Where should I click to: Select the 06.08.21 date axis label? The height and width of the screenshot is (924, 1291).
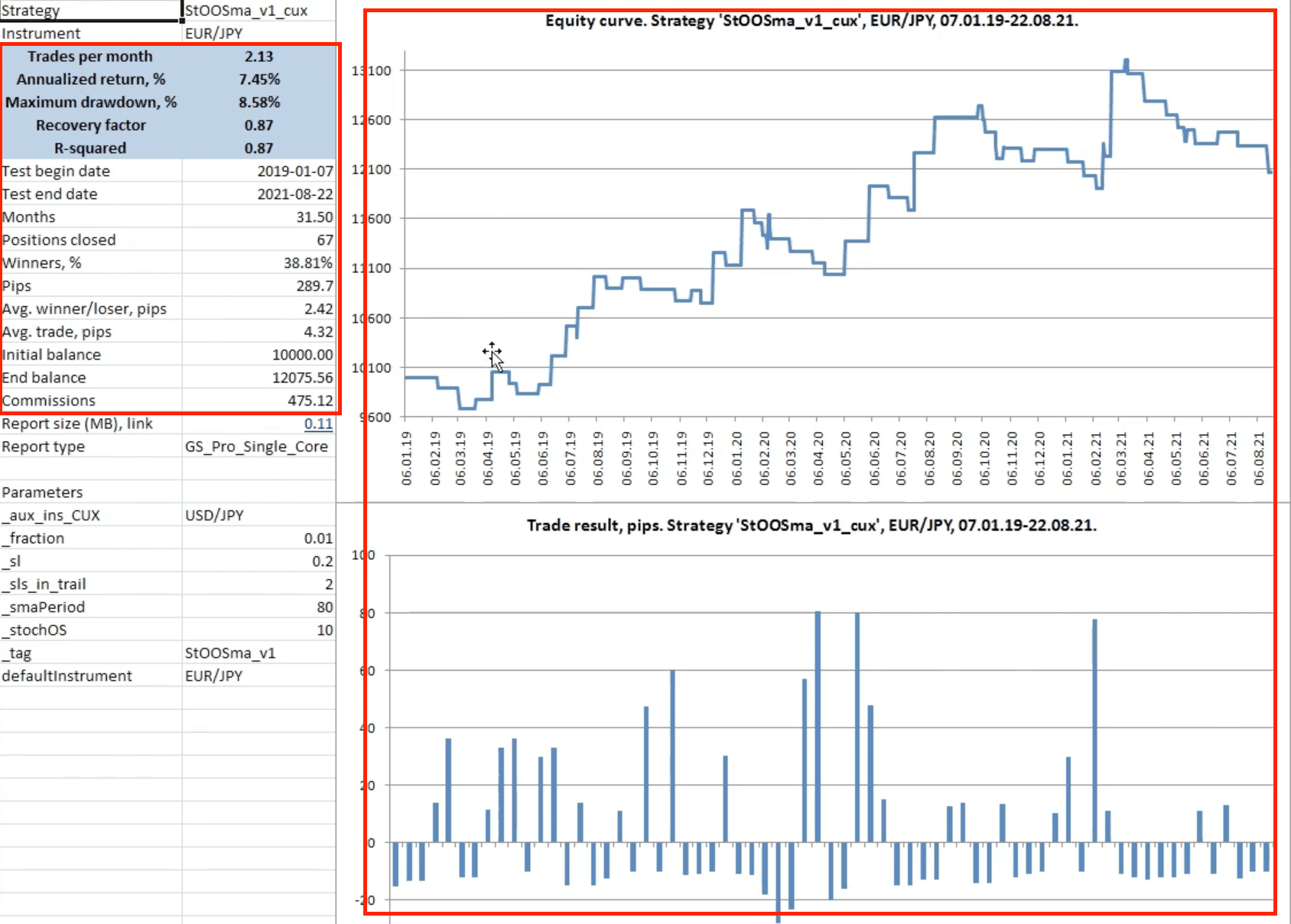click(x=1259, y=458)
